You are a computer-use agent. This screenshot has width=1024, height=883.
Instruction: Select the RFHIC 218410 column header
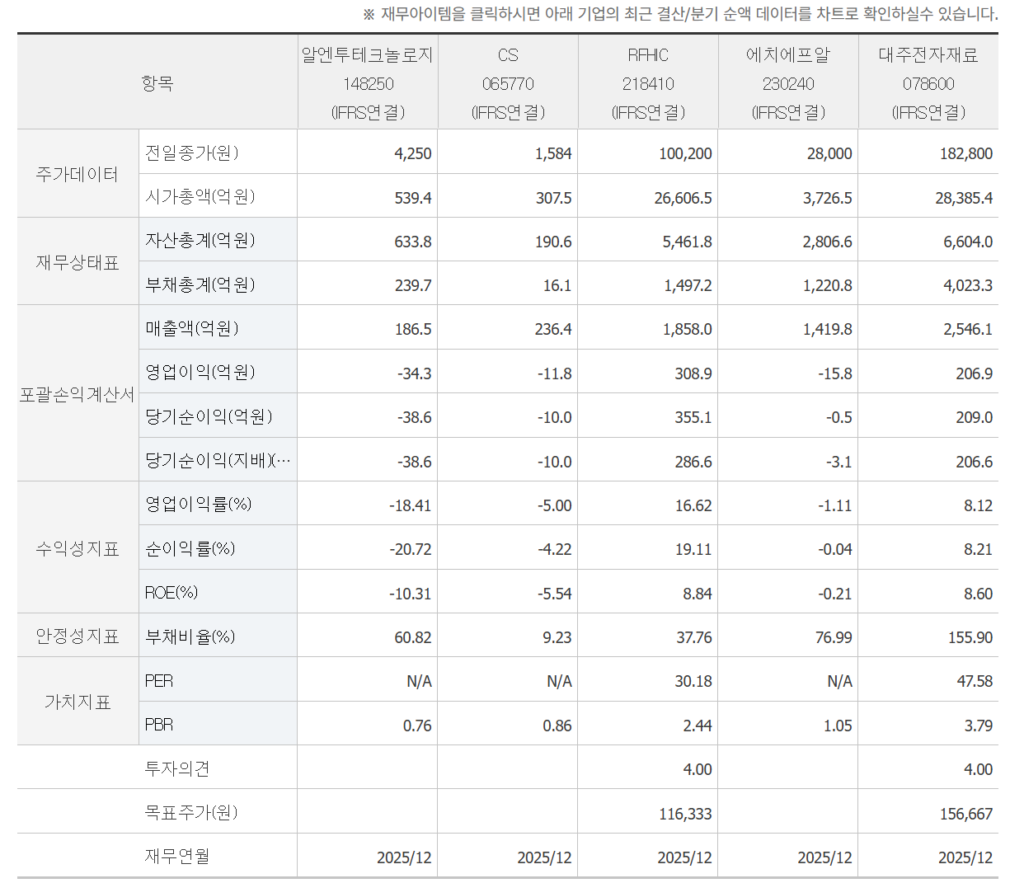point(648,83)
